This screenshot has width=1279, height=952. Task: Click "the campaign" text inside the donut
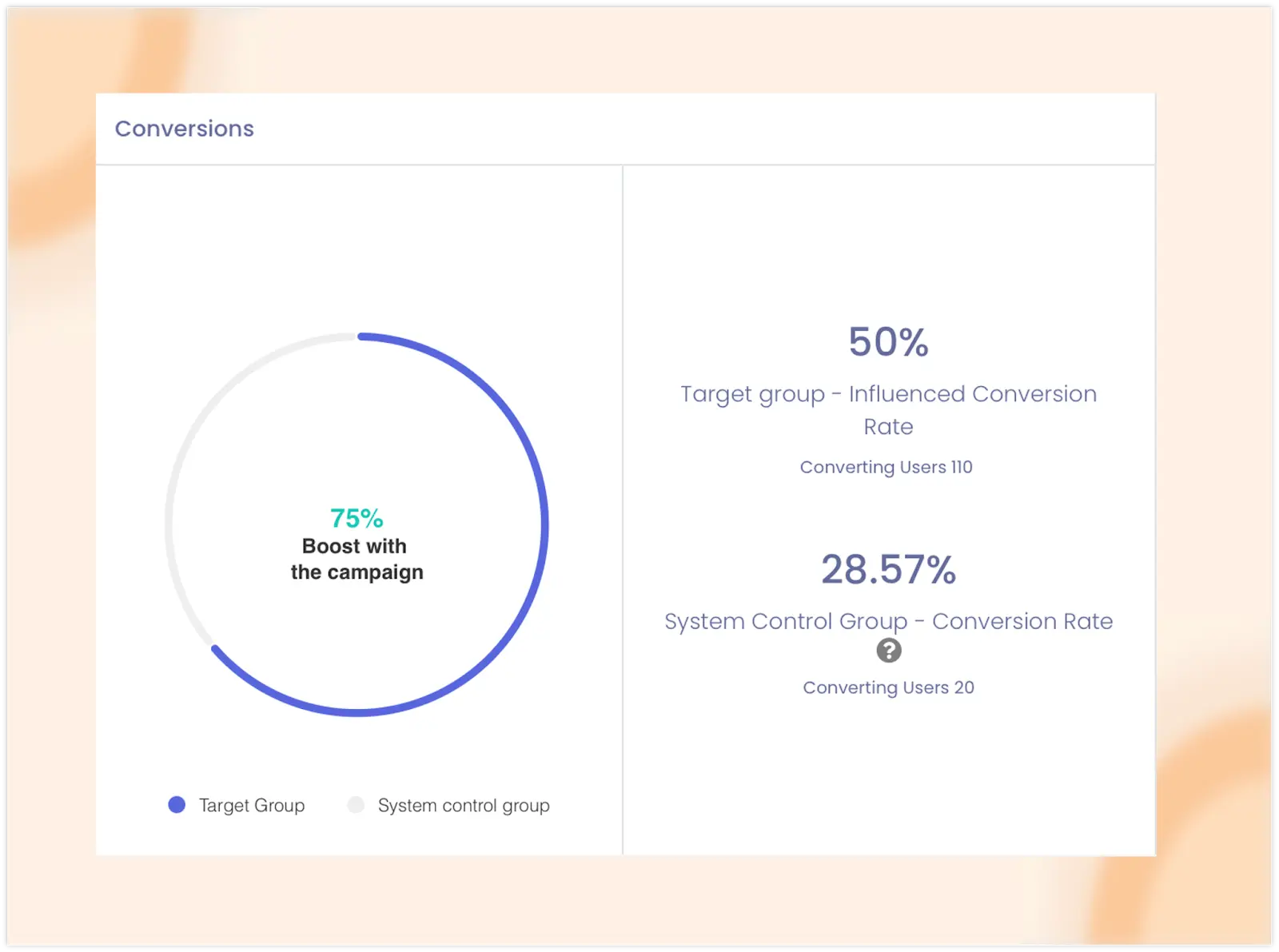[357, 572]
